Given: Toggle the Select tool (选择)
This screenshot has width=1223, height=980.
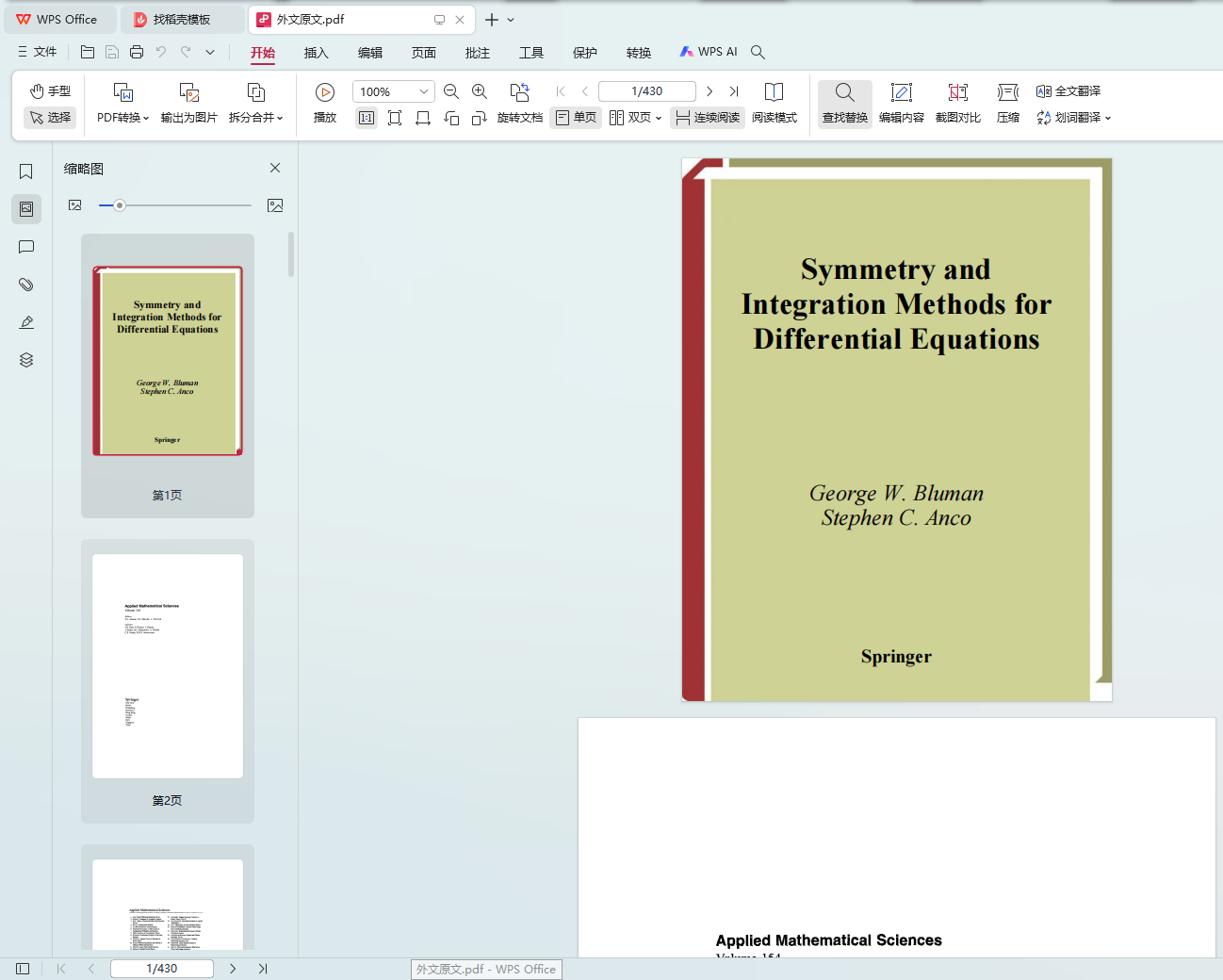Looking at the screenshot, I should [50, 118].
